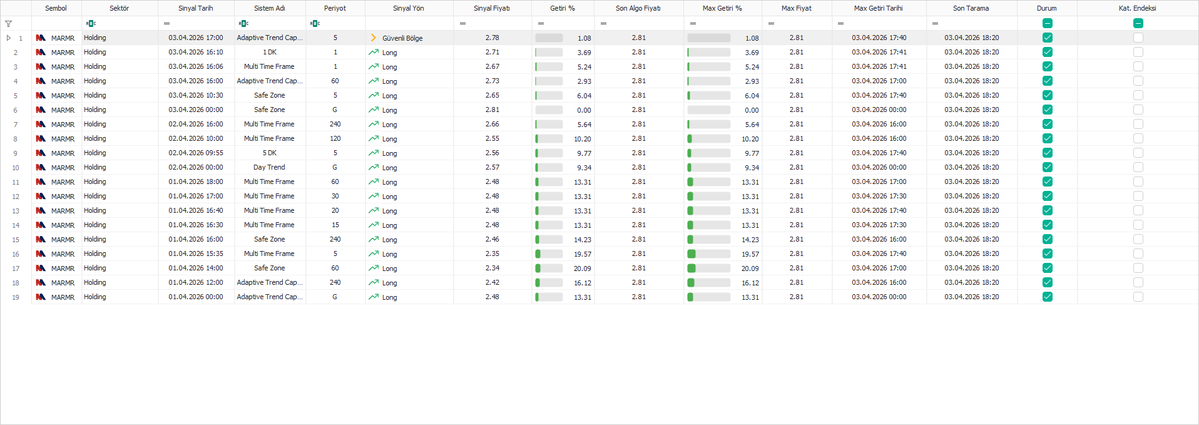1199x425 pixels.
Task: Click the MARMR logo icon in row 1
Action: (41, 37)
